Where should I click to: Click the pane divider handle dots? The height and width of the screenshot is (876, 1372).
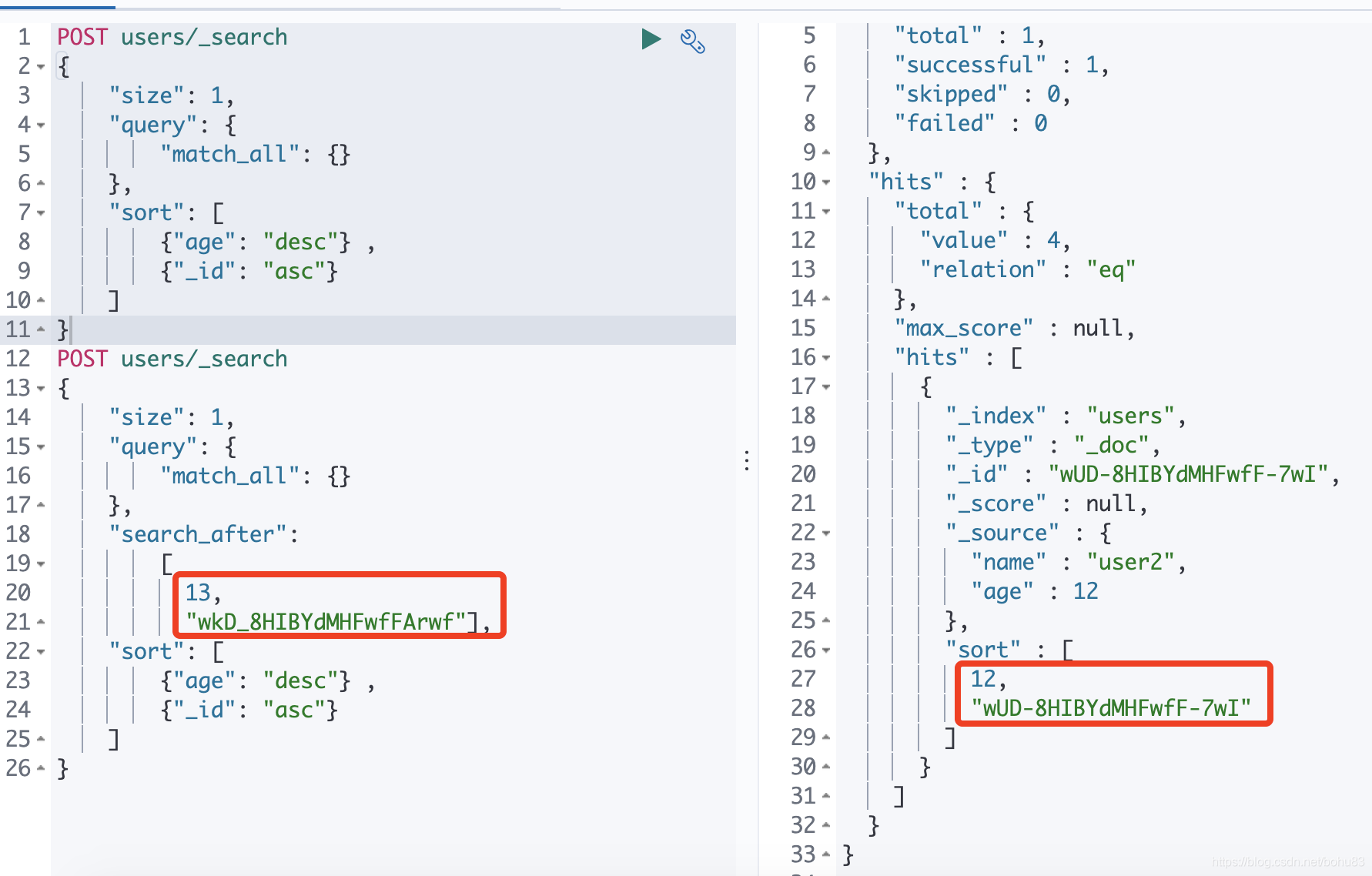[747, 461]
